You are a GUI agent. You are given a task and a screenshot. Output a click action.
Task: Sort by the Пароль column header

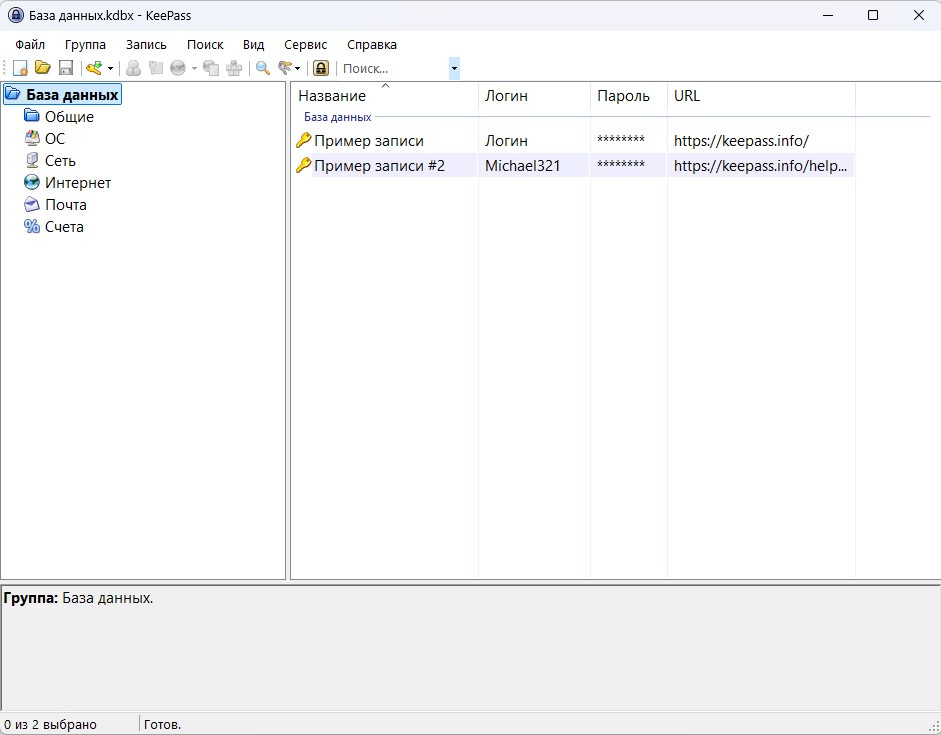click(x=629, y=96)
